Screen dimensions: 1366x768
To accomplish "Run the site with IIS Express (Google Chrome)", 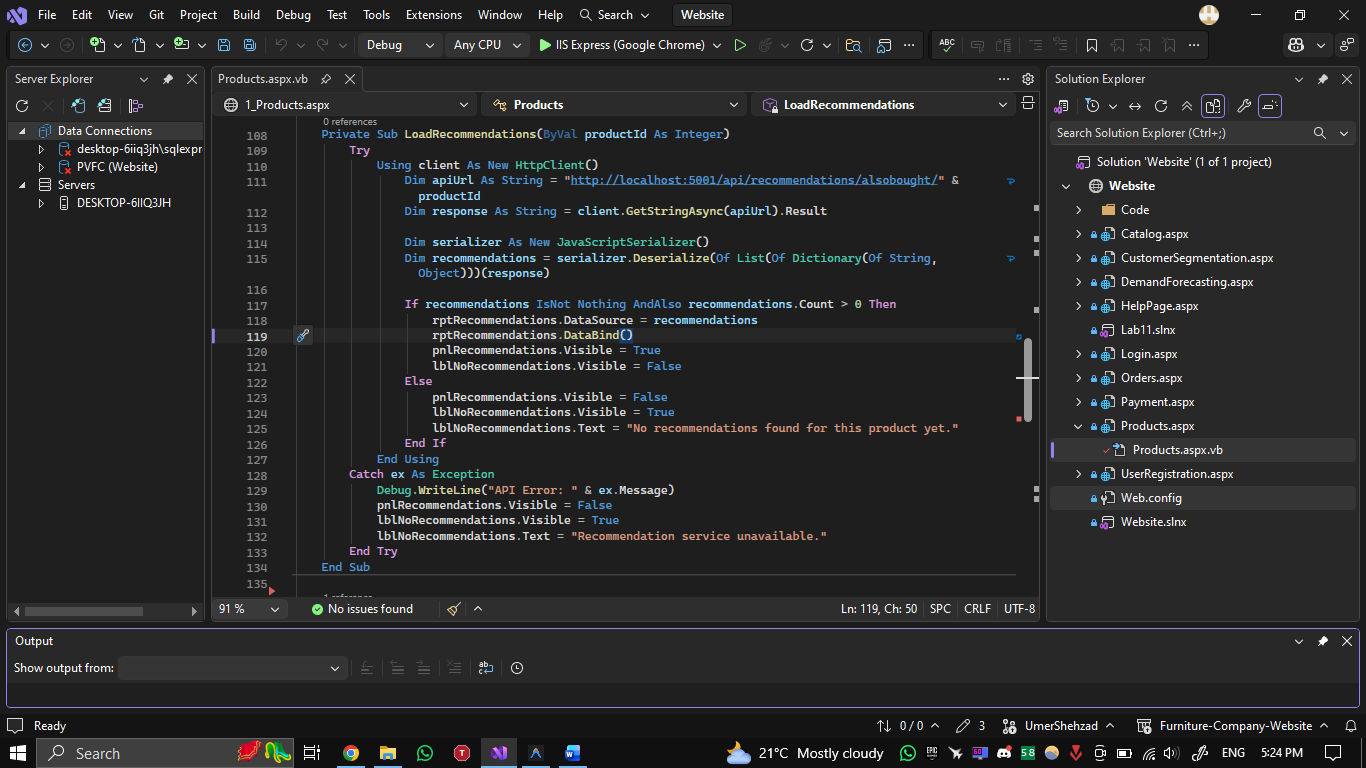I will (622, 45).
